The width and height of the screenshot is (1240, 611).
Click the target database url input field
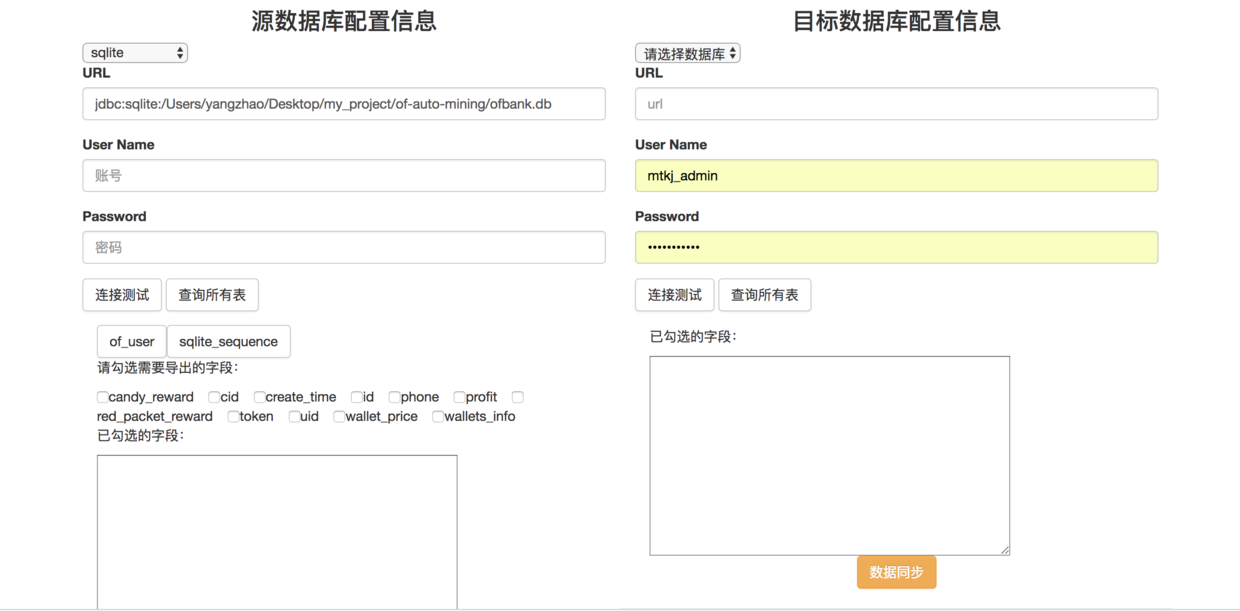(x=897, y=104)
